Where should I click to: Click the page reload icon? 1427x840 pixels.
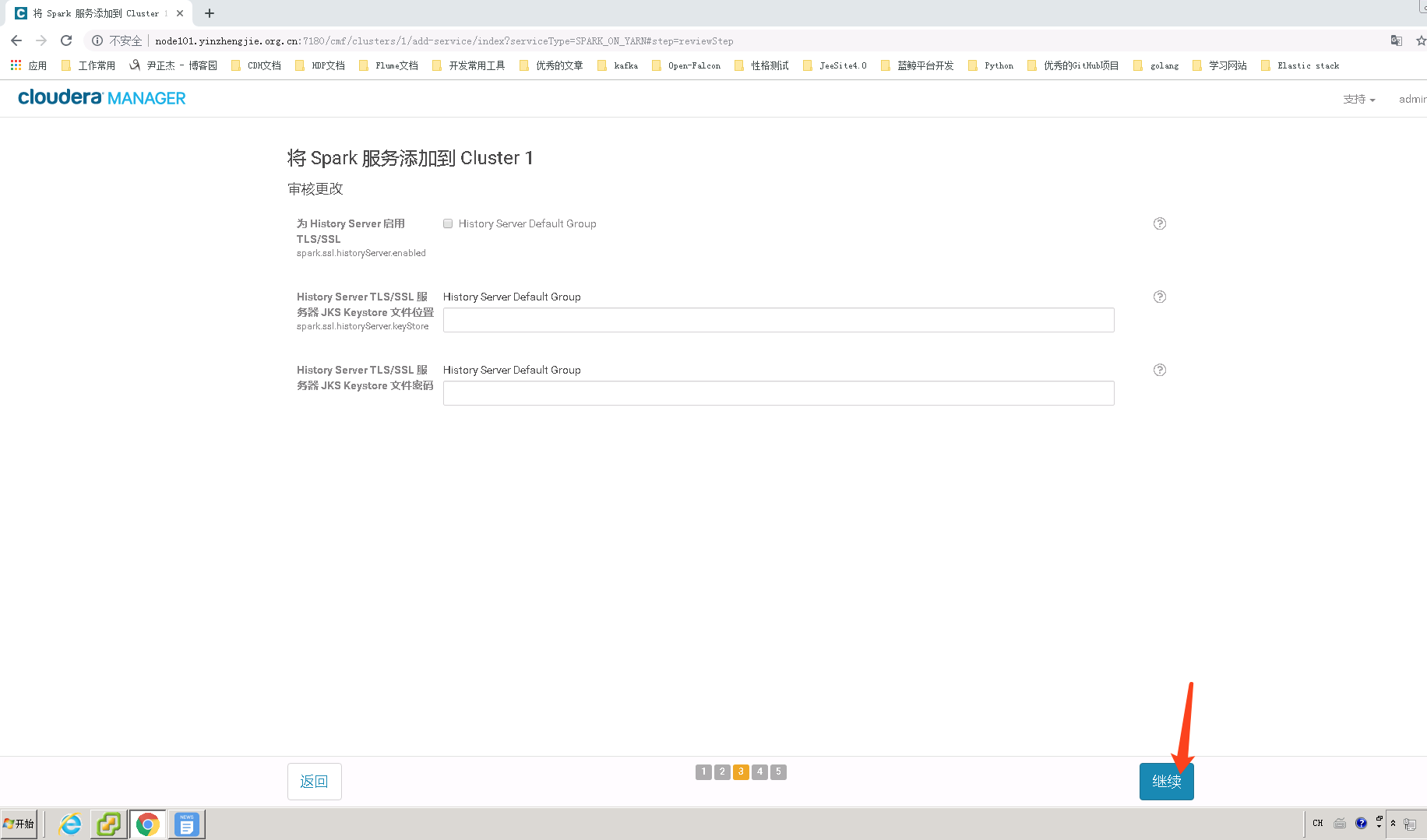pos(65,40)
